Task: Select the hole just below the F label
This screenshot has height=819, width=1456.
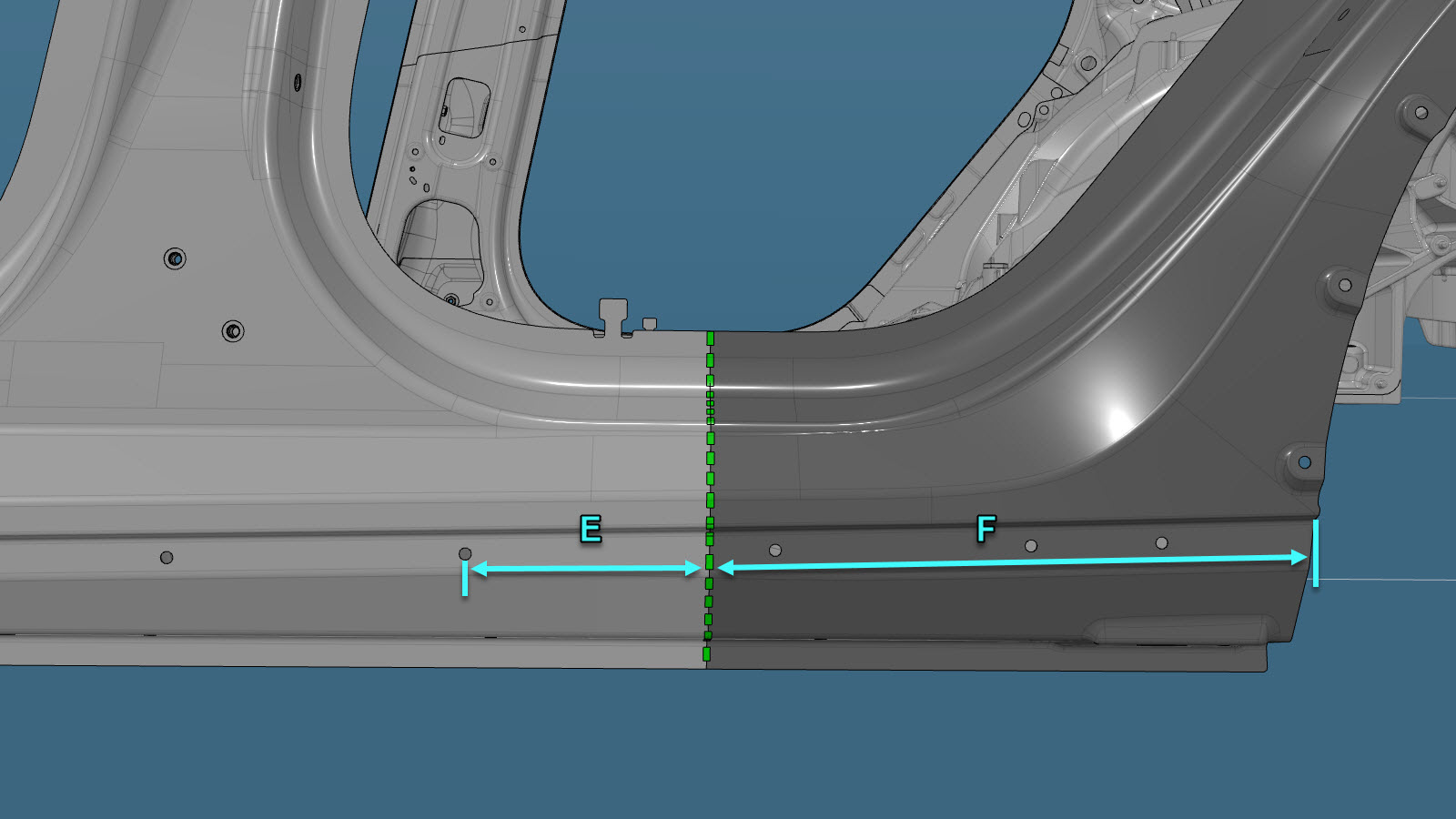Action: (1031, 546)
